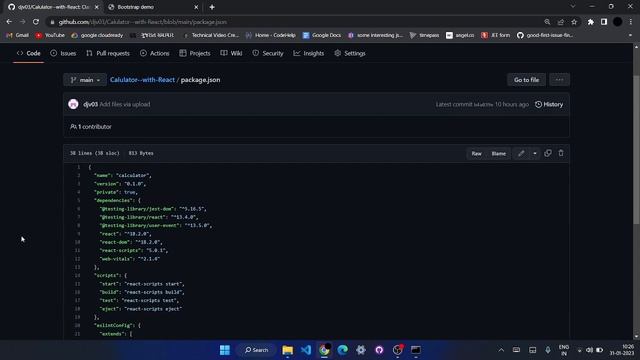The height and width of the screenshot is (360, 640).
Task: Click the browser back arrow
Action: (x=9, y=22)
